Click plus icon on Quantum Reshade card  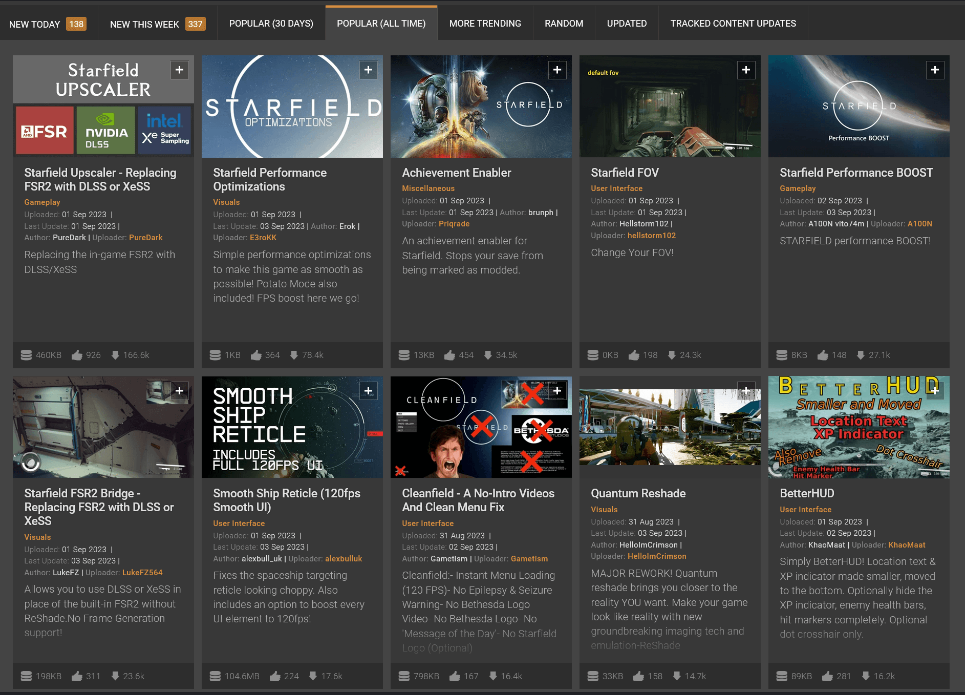pos(746,390)
